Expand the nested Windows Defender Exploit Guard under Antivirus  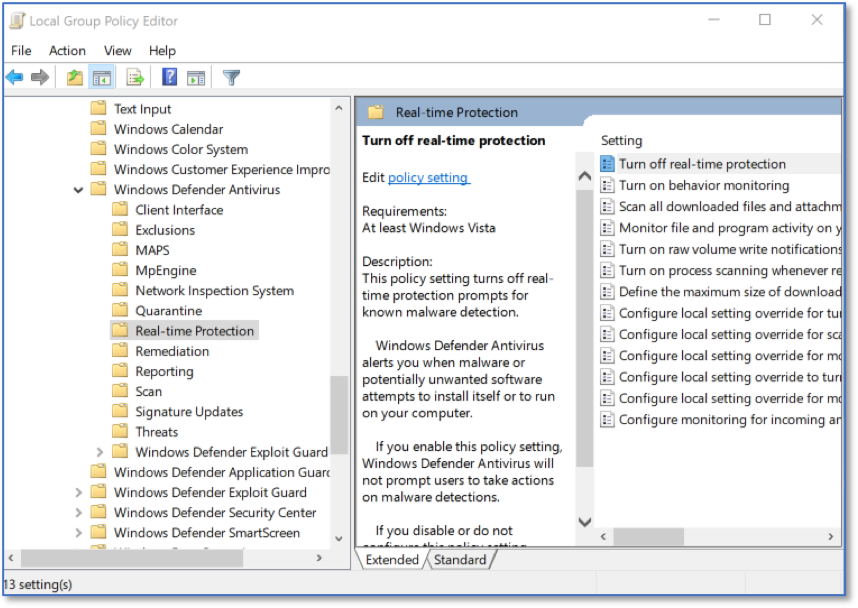[100, 452]
